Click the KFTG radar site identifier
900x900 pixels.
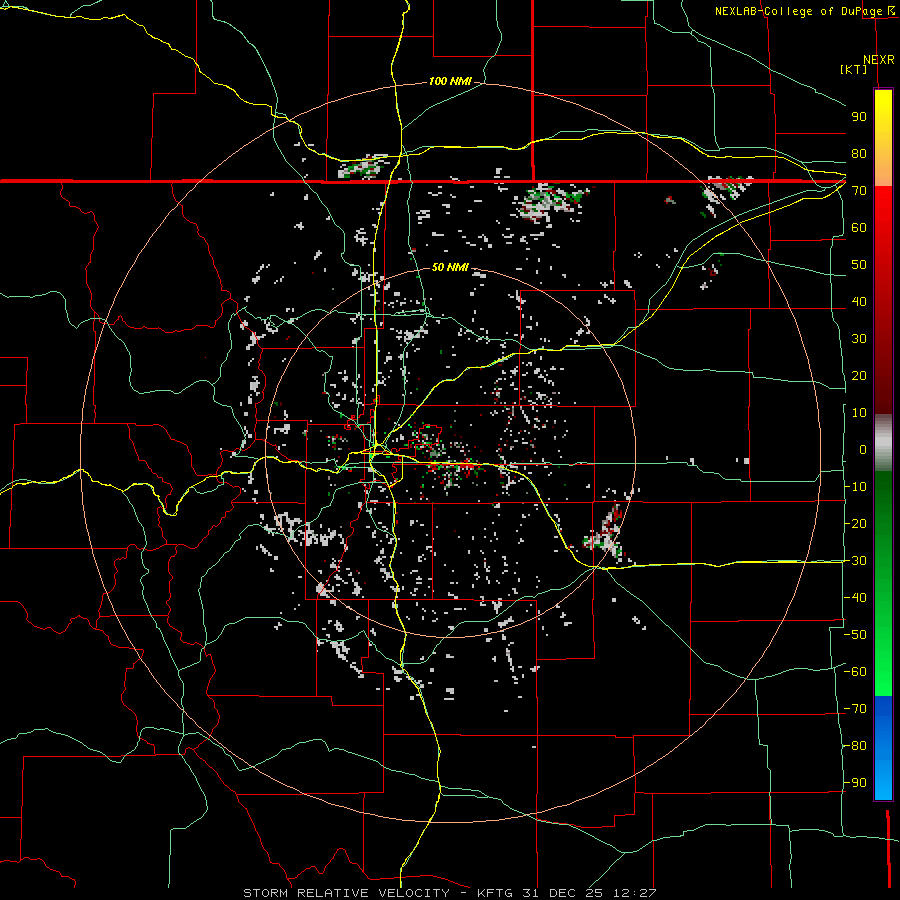[495, 893]
